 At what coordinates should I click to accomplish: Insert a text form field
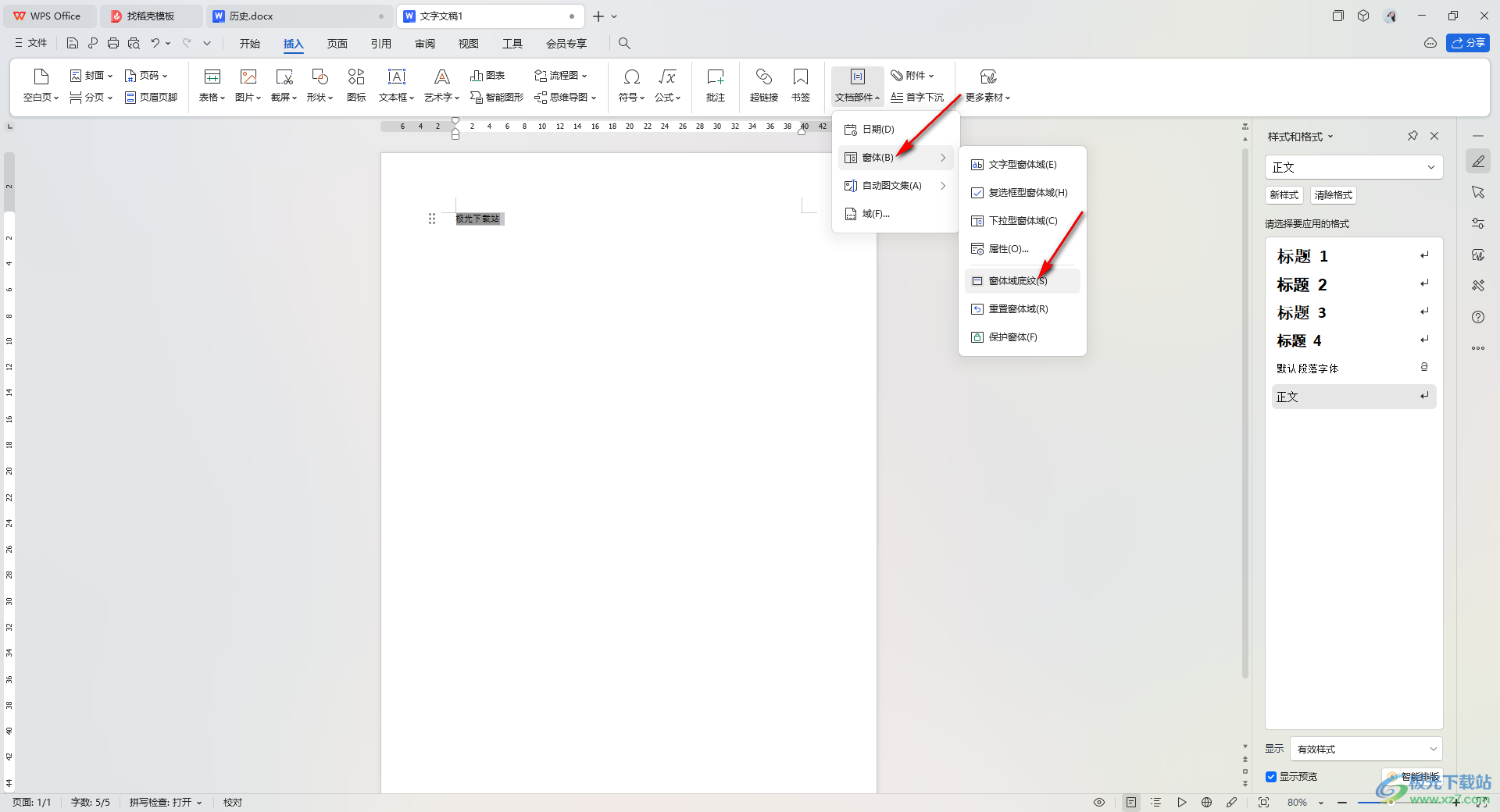click(x=1023, y=165)
